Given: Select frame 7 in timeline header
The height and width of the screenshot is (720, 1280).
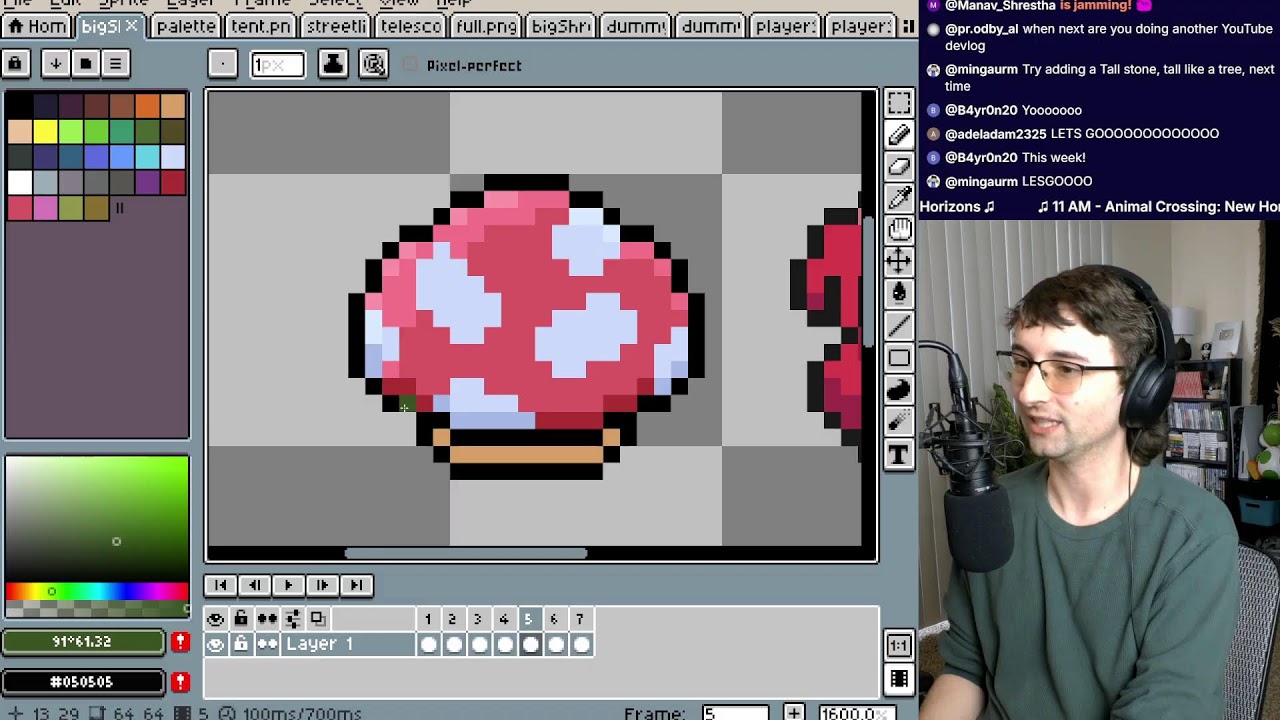Looking at the screenshot, I should (x=579, y=619).
